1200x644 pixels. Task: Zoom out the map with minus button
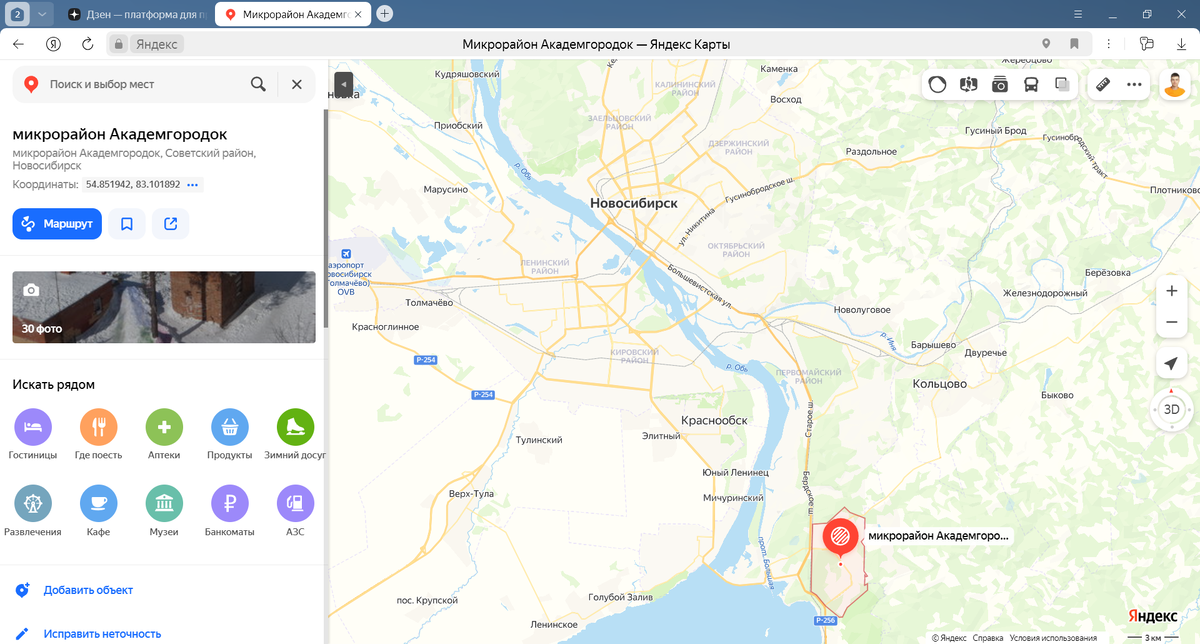tap(1172, 322)
